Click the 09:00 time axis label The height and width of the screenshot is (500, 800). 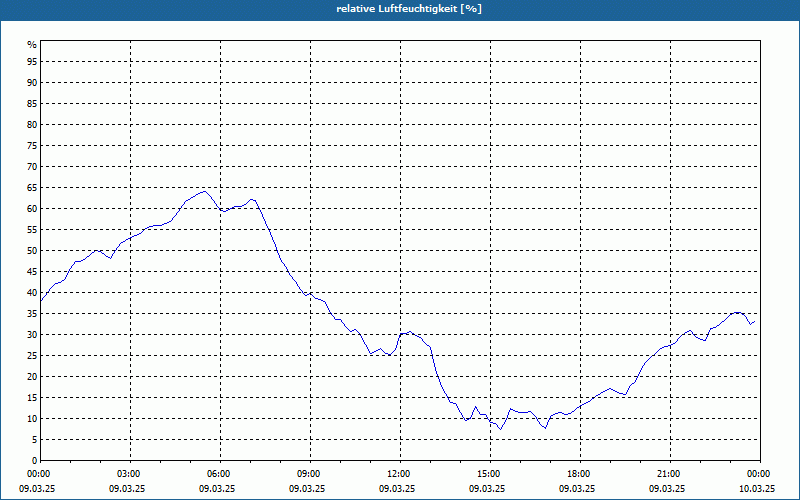click(x=310, y=474)
